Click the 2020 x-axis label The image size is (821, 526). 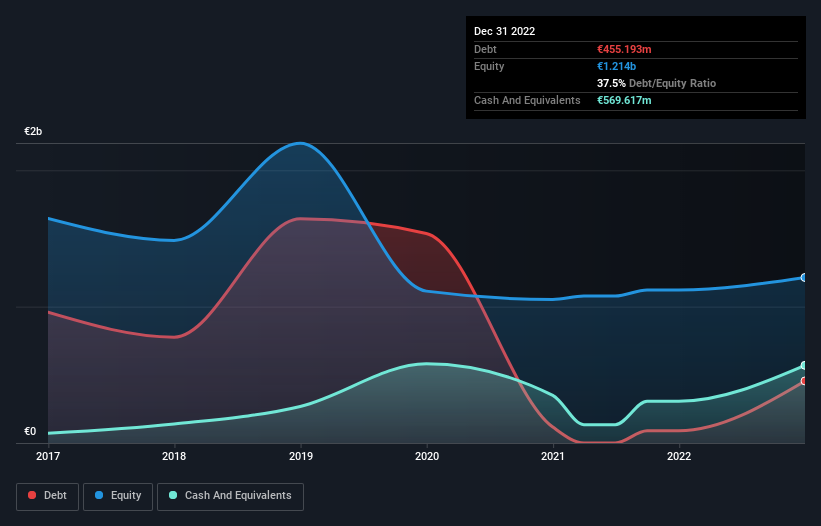coord(427,456)
